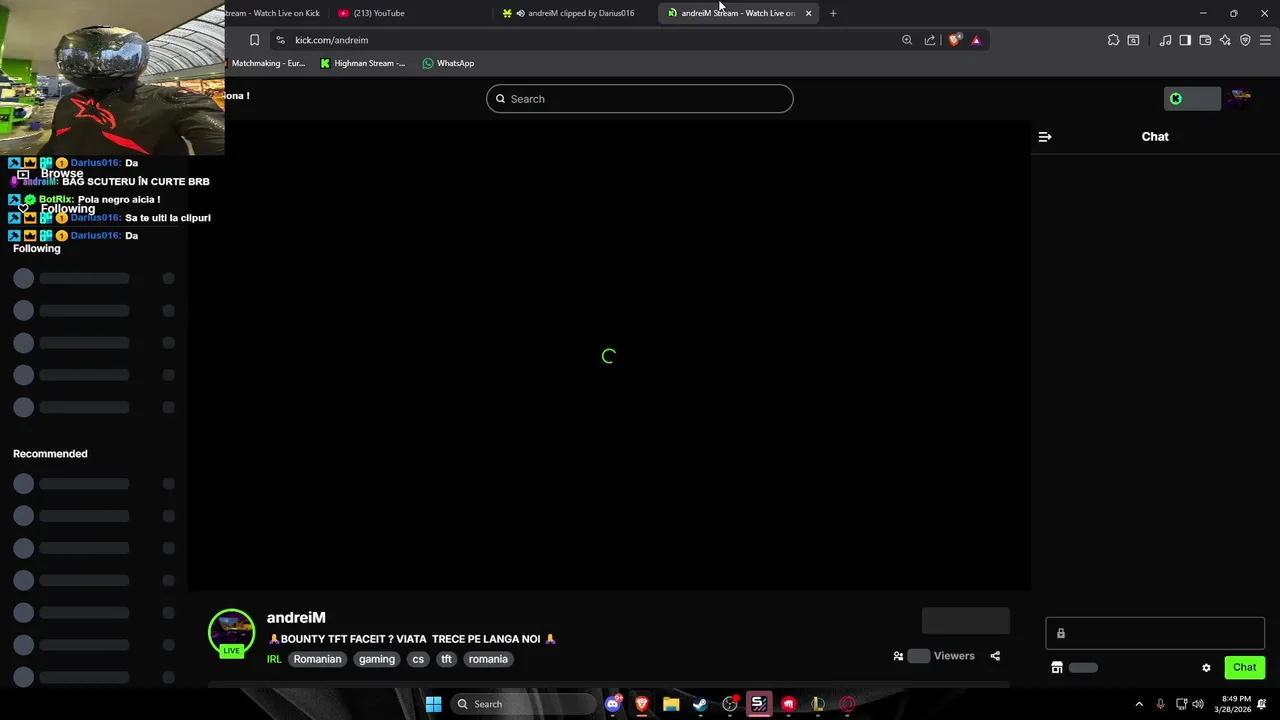Select the cs tag
The height and width of the screenshot is (720, 1280).
click(x=418, y=659)
